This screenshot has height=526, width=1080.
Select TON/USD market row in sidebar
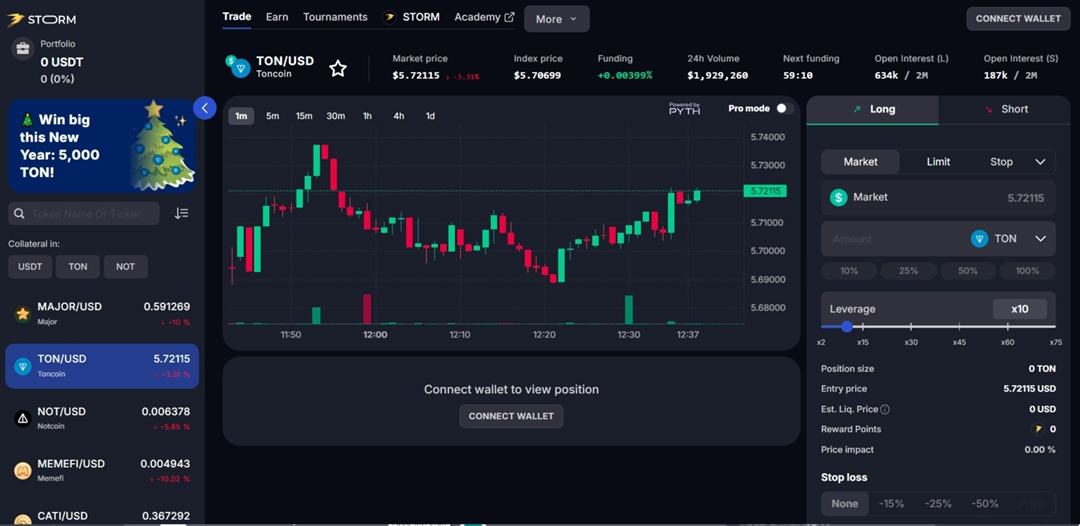point(102,366)
